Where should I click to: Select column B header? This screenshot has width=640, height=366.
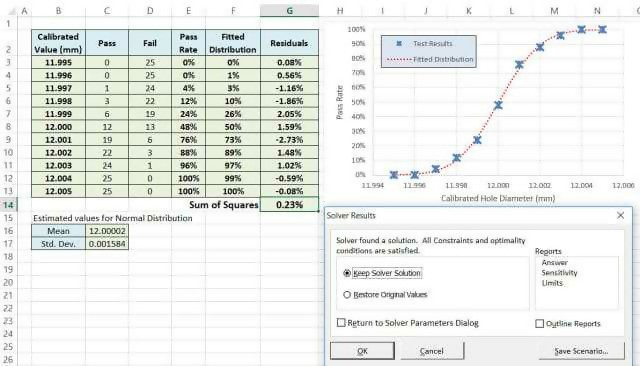click(58, 11)
